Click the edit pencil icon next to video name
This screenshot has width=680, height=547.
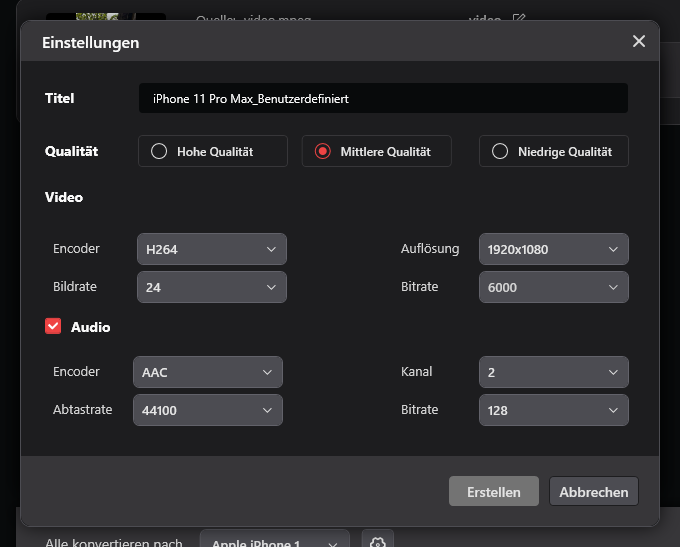click(519, 18)
